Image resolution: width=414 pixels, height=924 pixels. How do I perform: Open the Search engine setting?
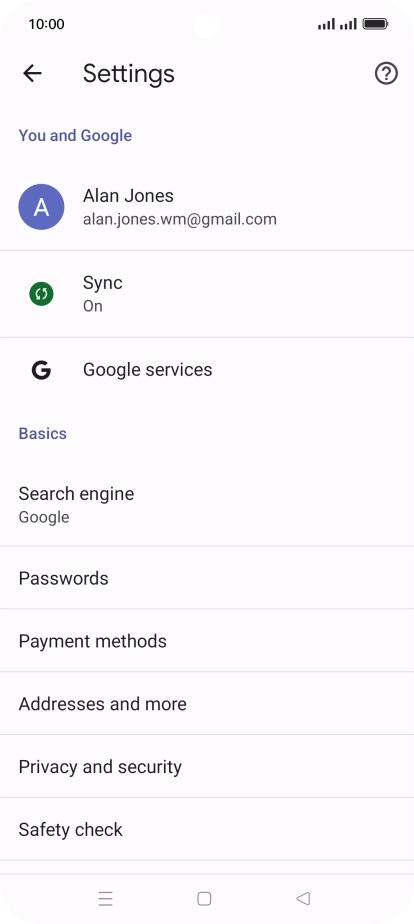[207, 504]
